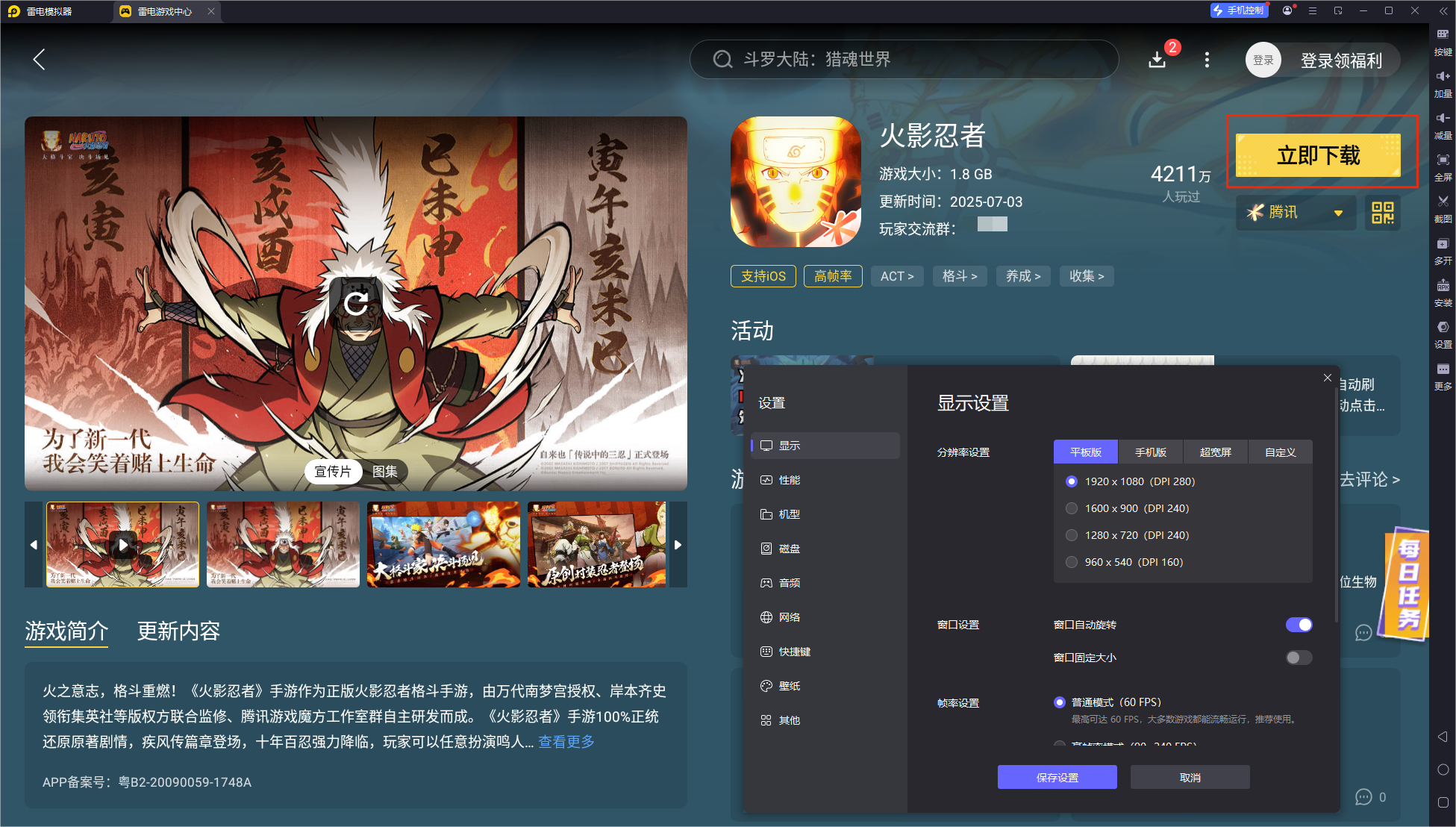Viewport: 1456px width, 827px height.
Task: Show the QR code for 火影忍者
Action: pos(1383,213)
